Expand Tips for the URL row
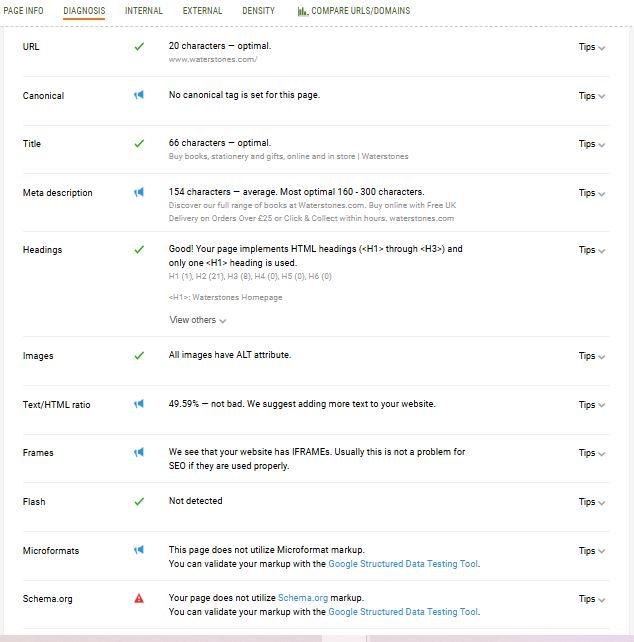This screenshot has width=634, height=642. [x=591, y=47]
